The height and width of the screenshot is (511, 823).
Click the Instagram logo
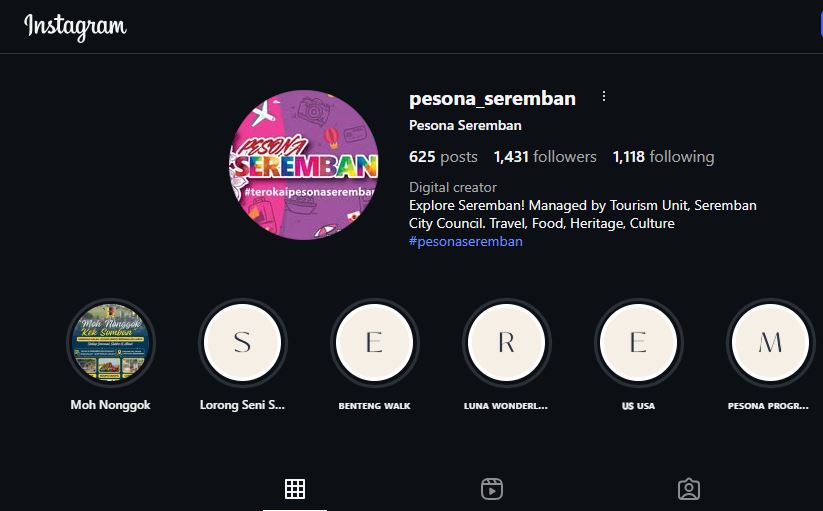[76, 26]
